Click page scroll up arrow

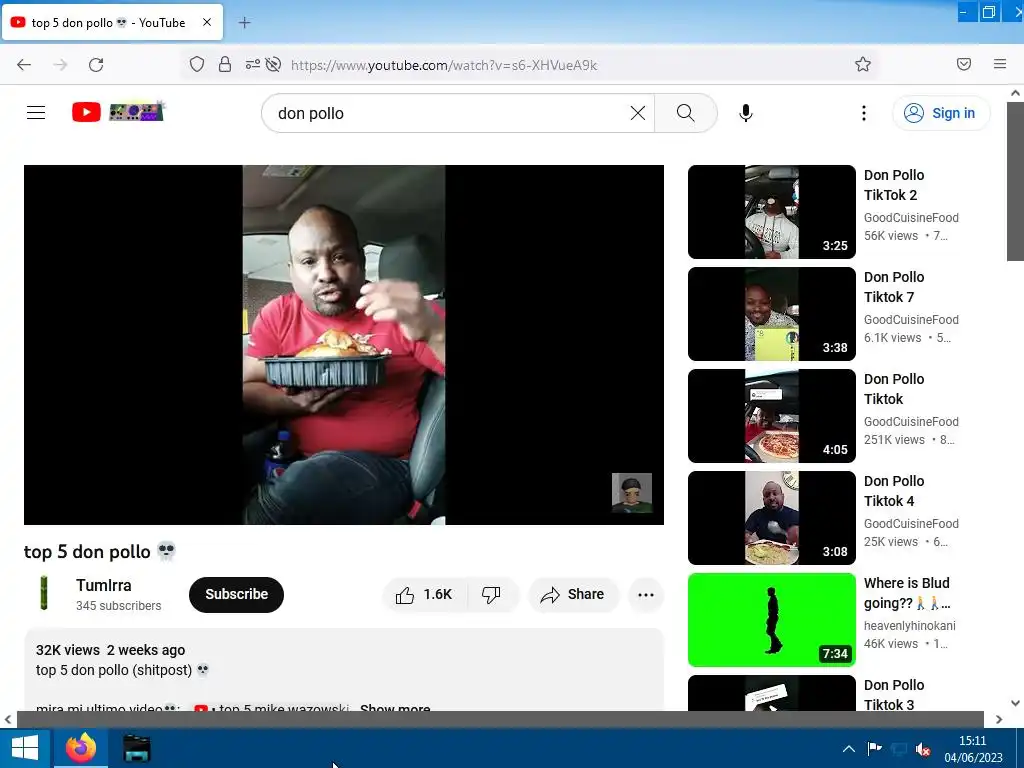click(1015, 93)
